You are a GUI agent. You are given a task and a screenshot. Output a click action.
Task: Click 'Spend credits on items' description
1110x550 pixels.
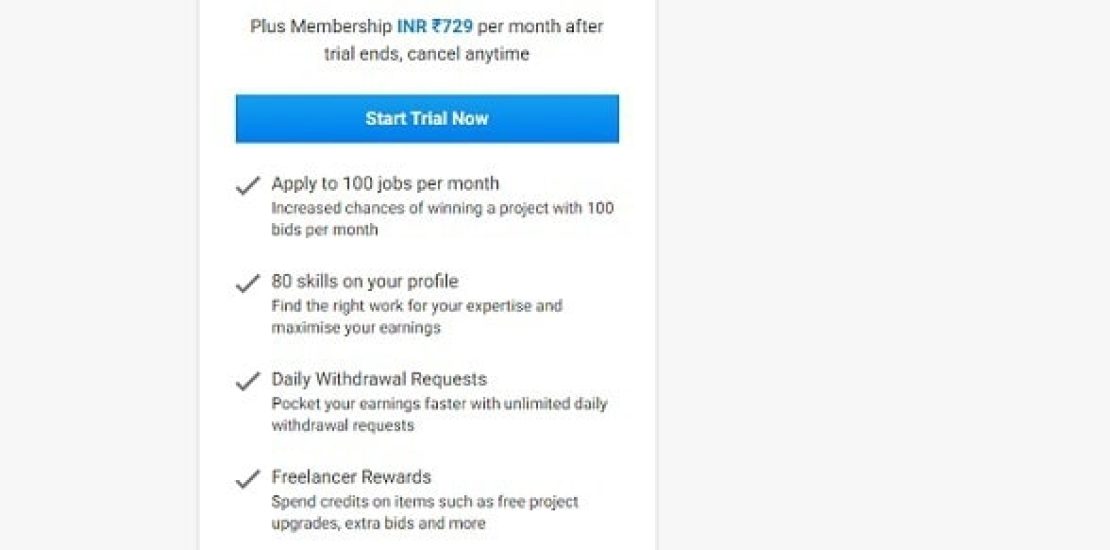pos(424,501)
